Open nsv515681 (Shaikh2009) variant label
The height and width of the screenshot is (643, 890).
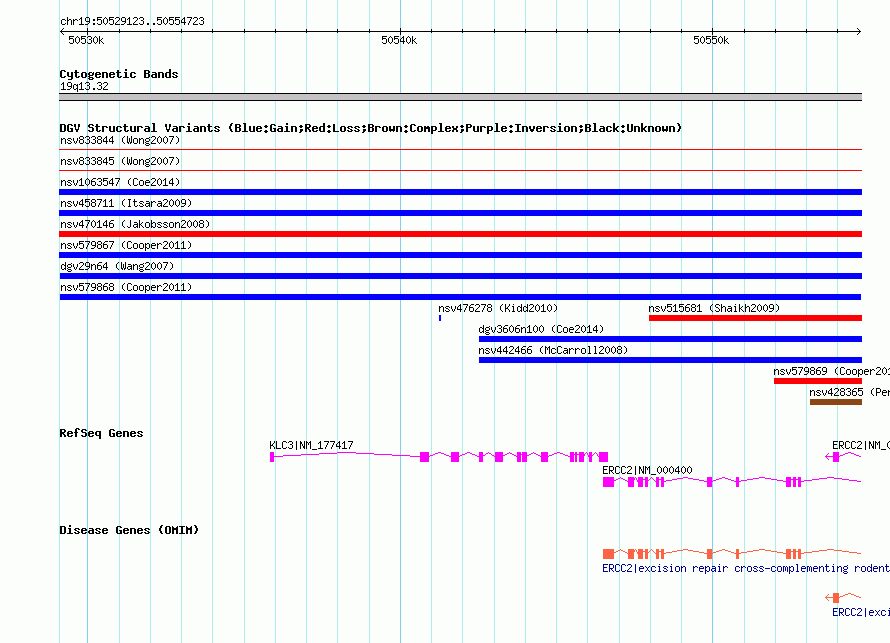click(714, 308)
